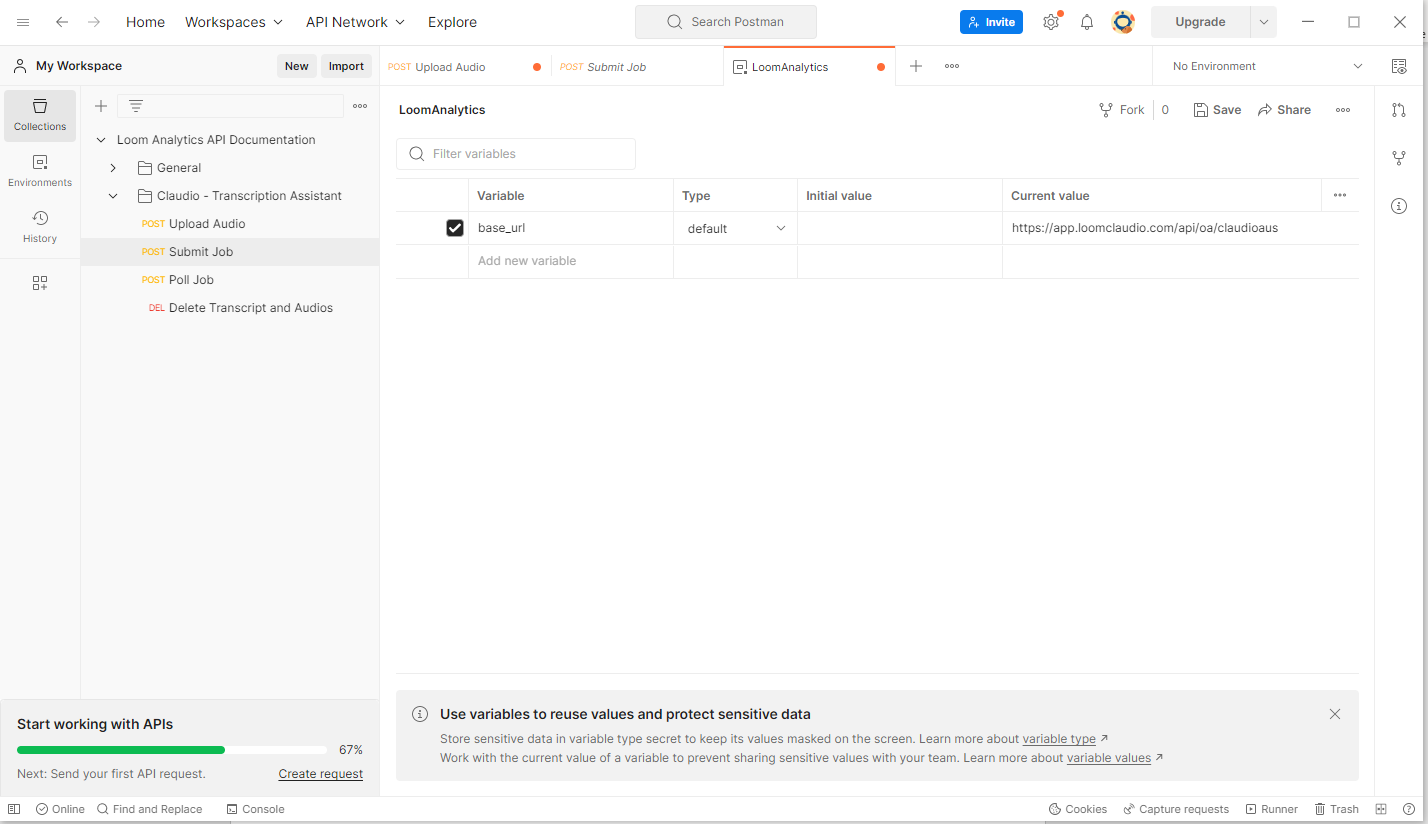Screen dimensions: 1428x824
Task: Open the Environments sidebar panel
Action: (x=40, y=171)
